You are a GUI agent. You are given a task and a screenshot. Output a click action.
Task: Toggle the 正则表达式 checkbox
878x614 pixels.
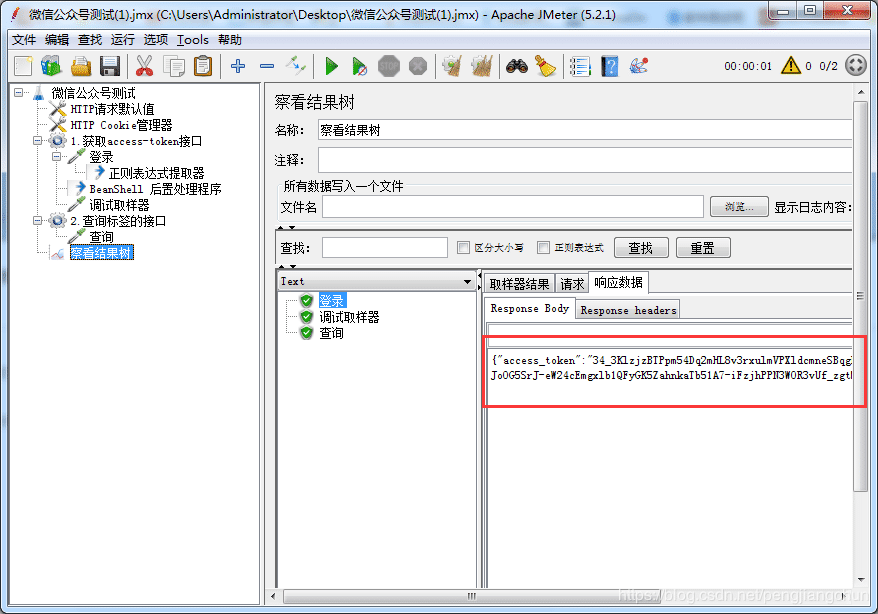pyautogui.click(x=543, y=247)
